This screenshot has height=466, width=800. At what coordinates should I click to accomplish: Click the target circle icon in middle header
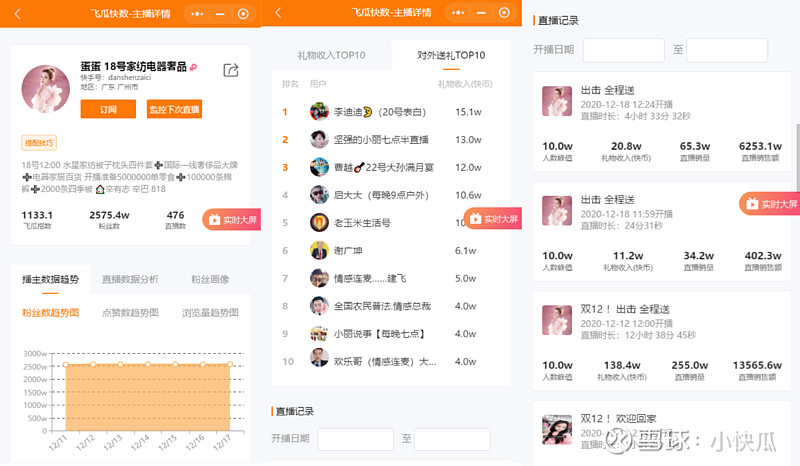click(504, 13)
